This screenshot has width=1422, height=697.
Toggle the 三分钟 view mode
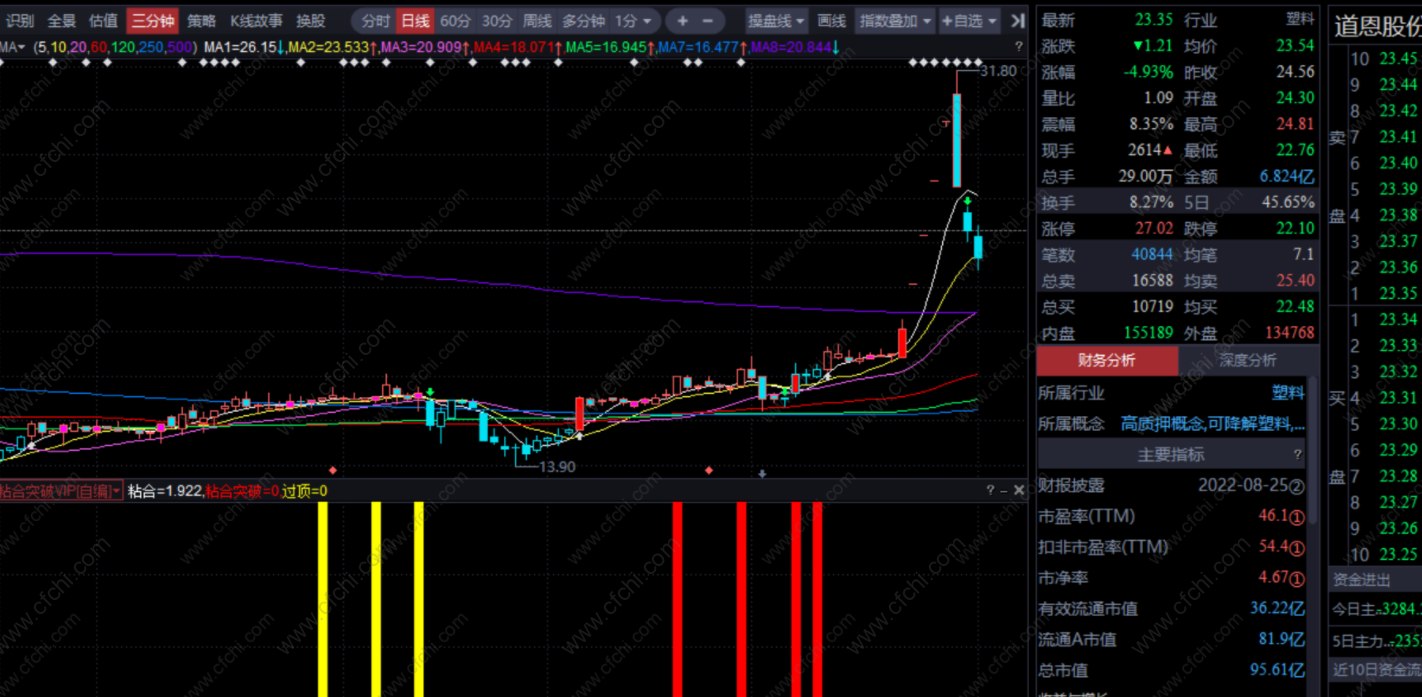(x=152, y=20)
